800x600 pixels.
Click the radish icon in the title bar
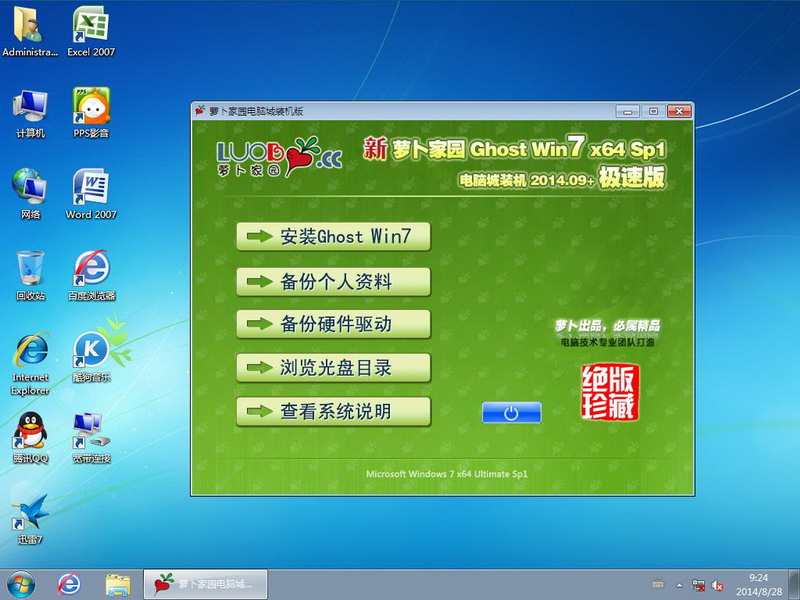tap(200, 110)
